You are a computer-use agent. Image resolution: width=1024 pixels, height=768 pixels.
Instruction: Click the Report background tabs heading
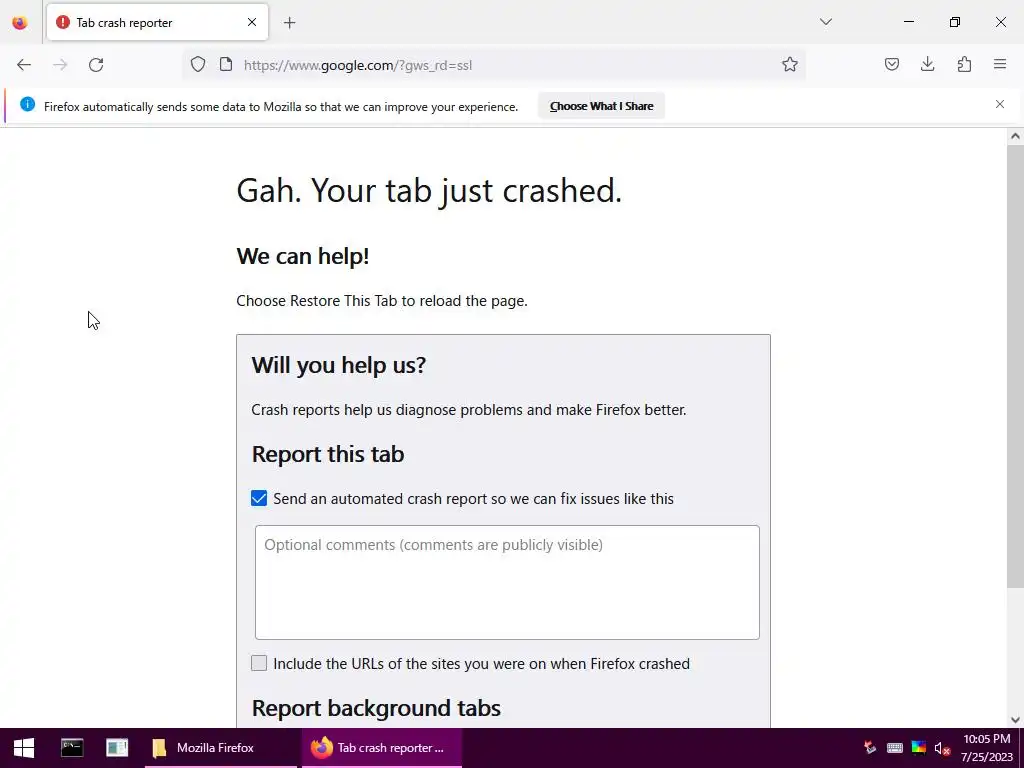click(x=376, y=708)
